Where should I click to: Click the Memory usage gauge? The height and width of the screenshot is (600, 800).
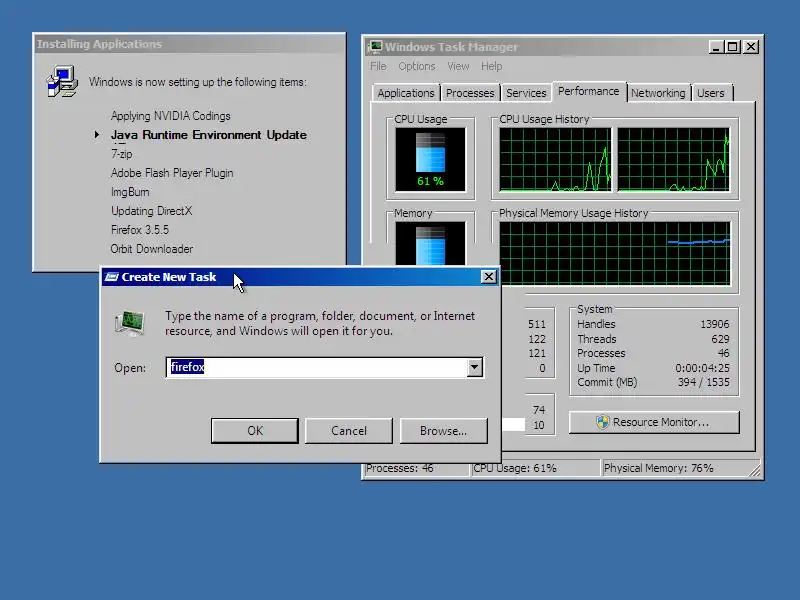click(x=430, y=243)
